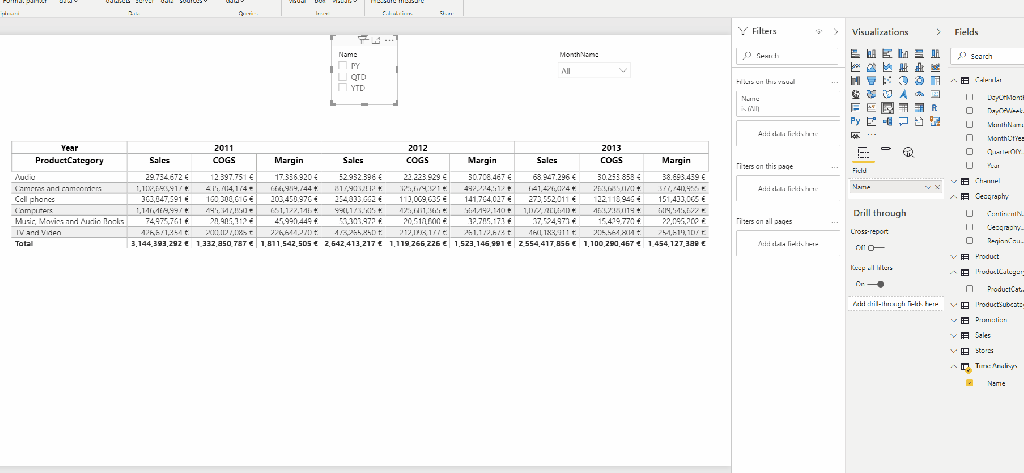Tick the YTD slicer checkbox
This screenshot has height=473, width=1024.
(x=342, y=87)
